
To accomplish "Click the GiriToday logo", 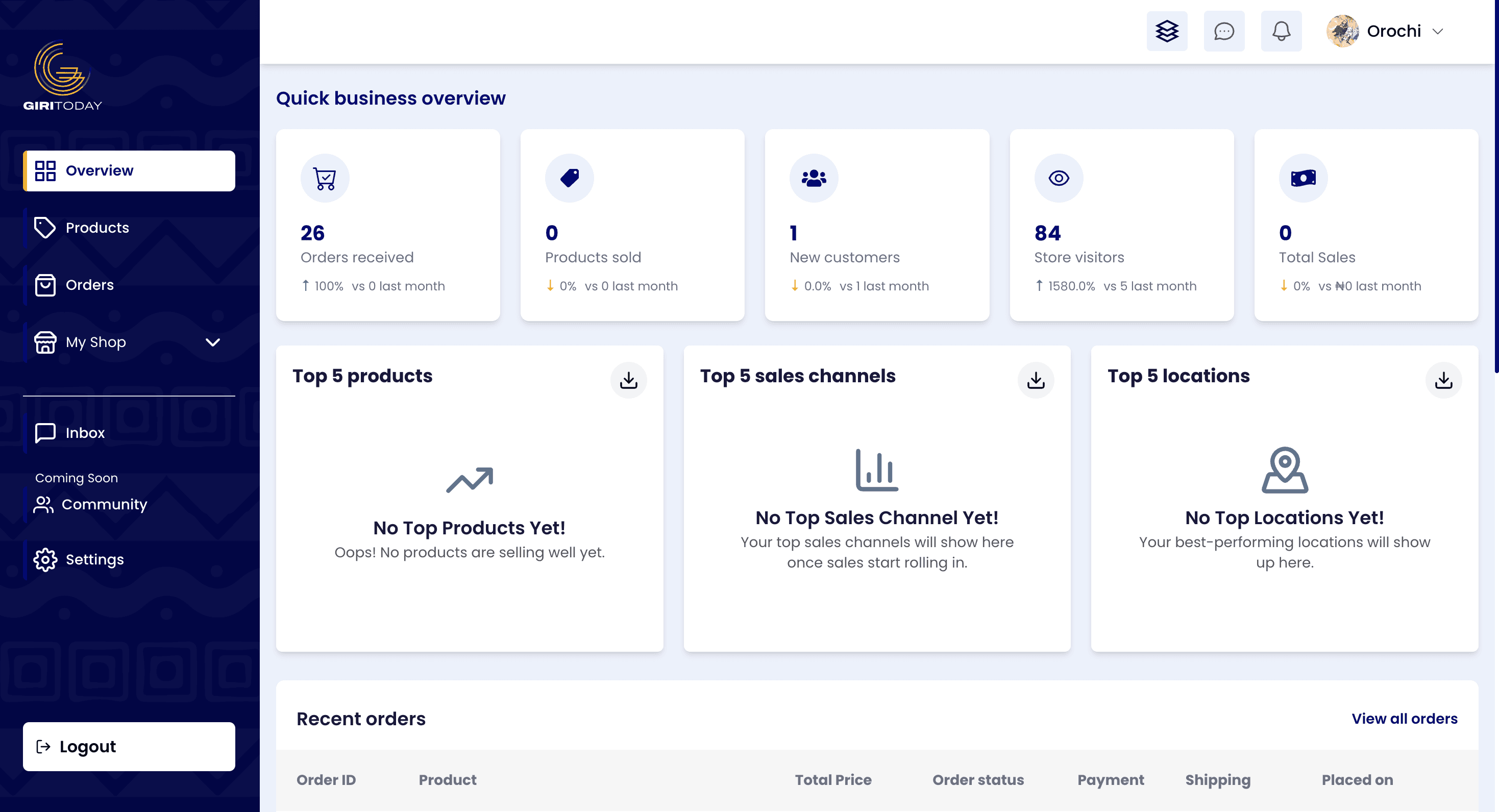I will click(62, 76).
